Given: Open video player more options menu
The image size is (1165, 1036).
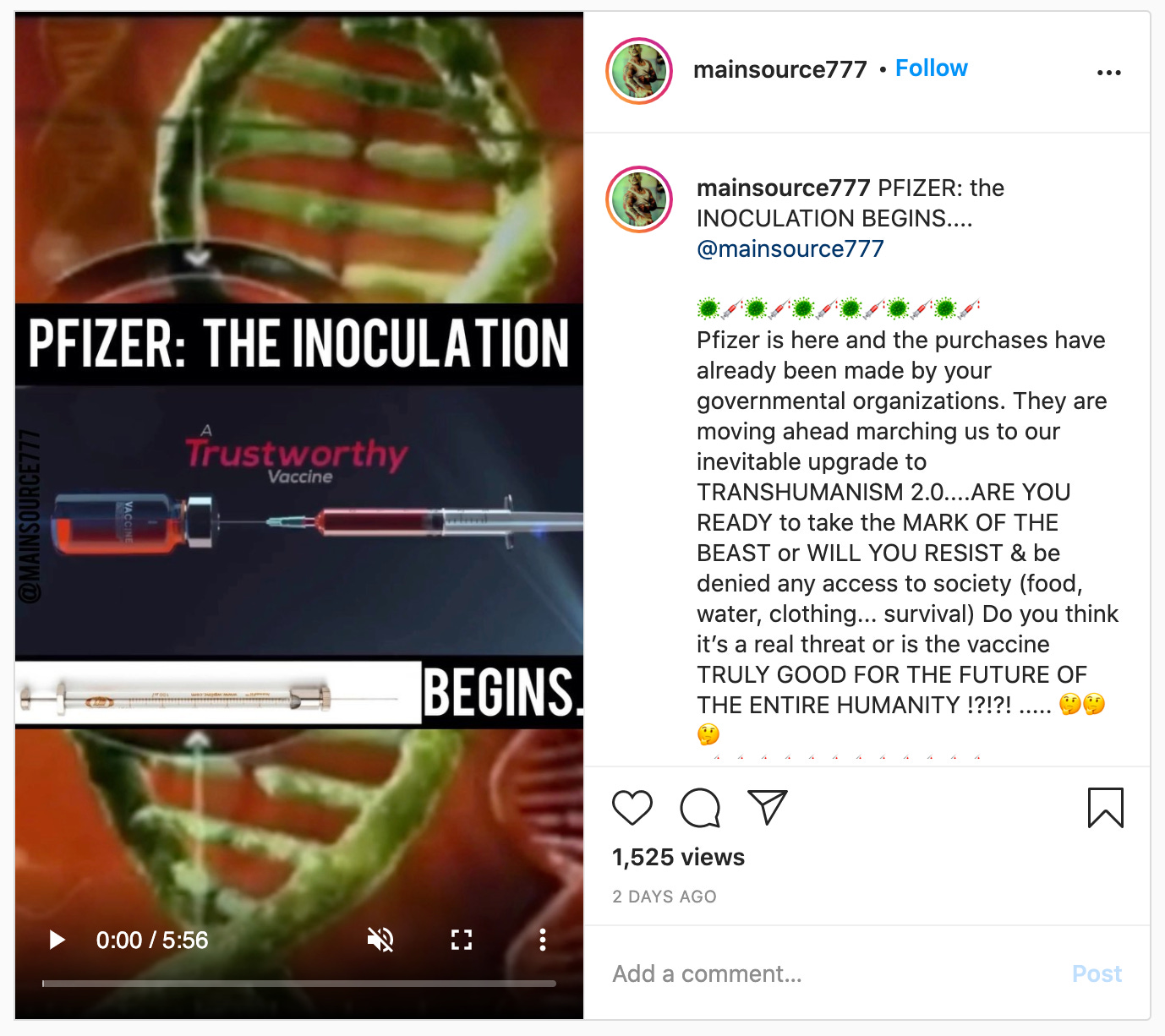Looking at the screenshot, I should click(543, 940).
